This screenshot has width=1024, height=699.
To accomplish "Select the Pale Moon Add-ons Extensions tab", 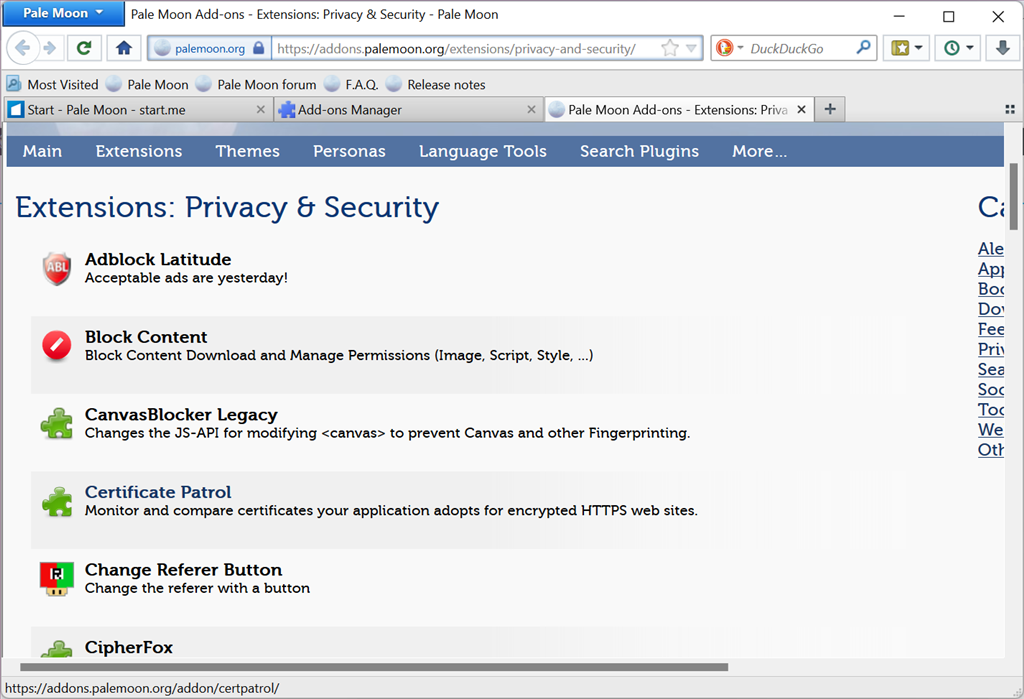I will click(x=679, y=110).
